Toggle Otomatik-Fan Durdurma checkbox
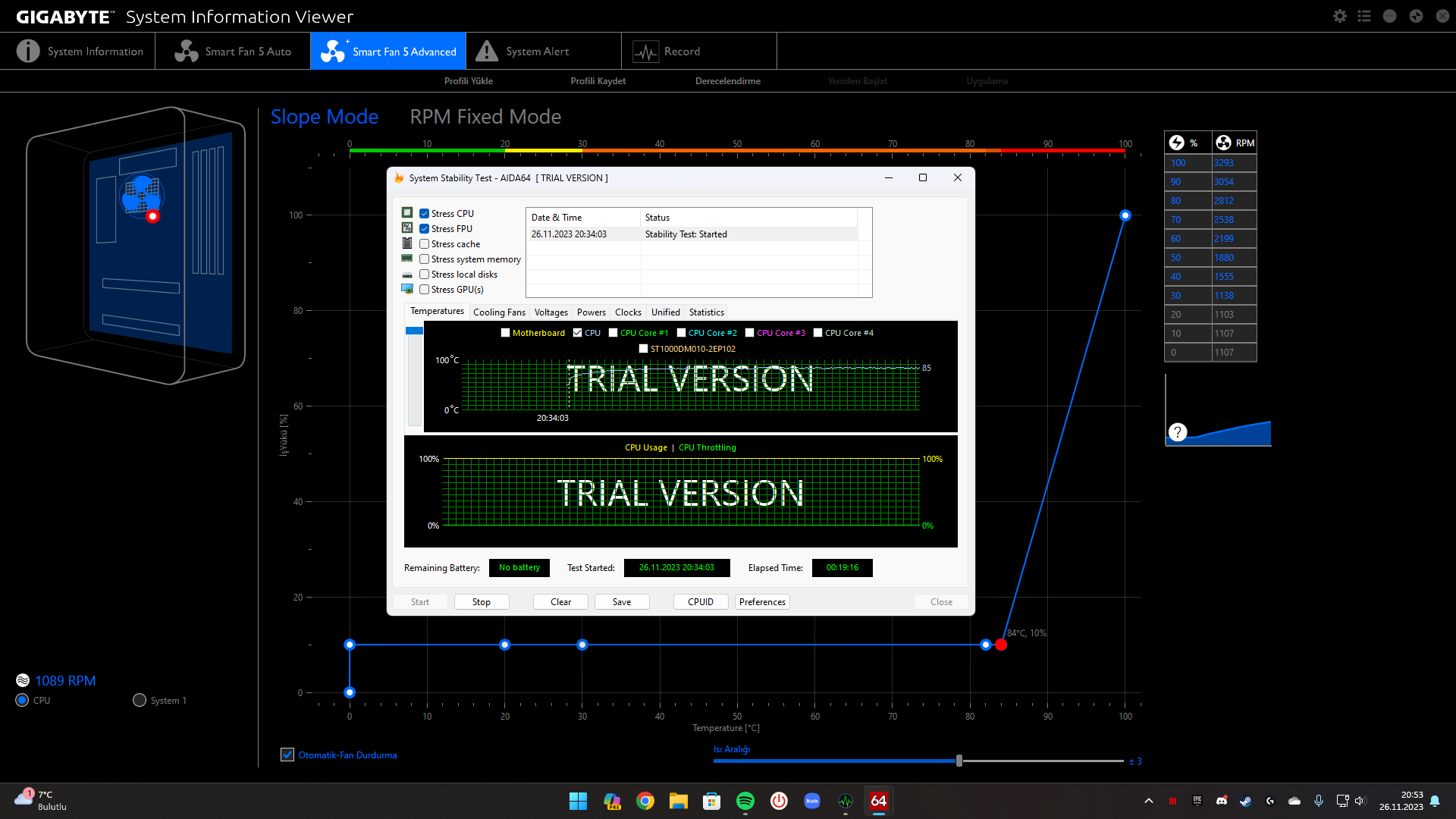Viewport: 1456px width, 819px height. [287, 755]
